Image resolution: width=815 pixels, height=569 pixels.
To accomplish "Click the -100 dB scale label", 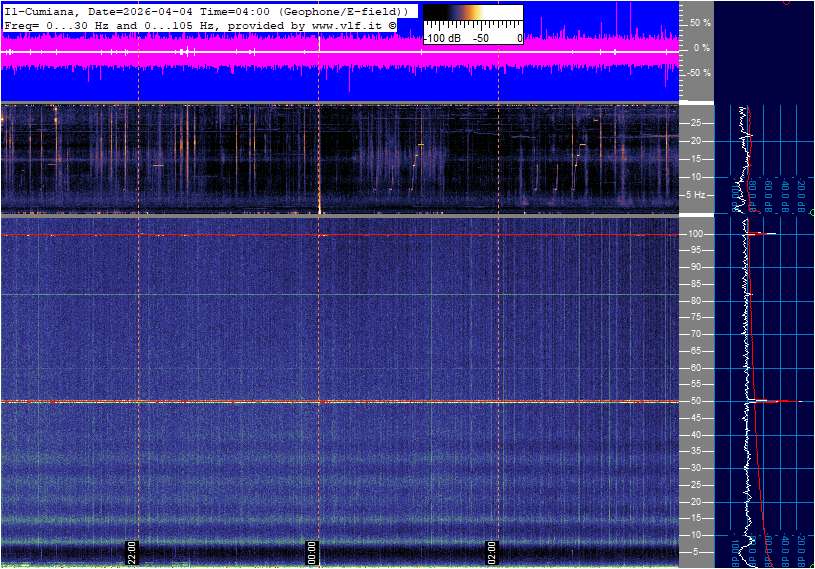I will [442, 38].
